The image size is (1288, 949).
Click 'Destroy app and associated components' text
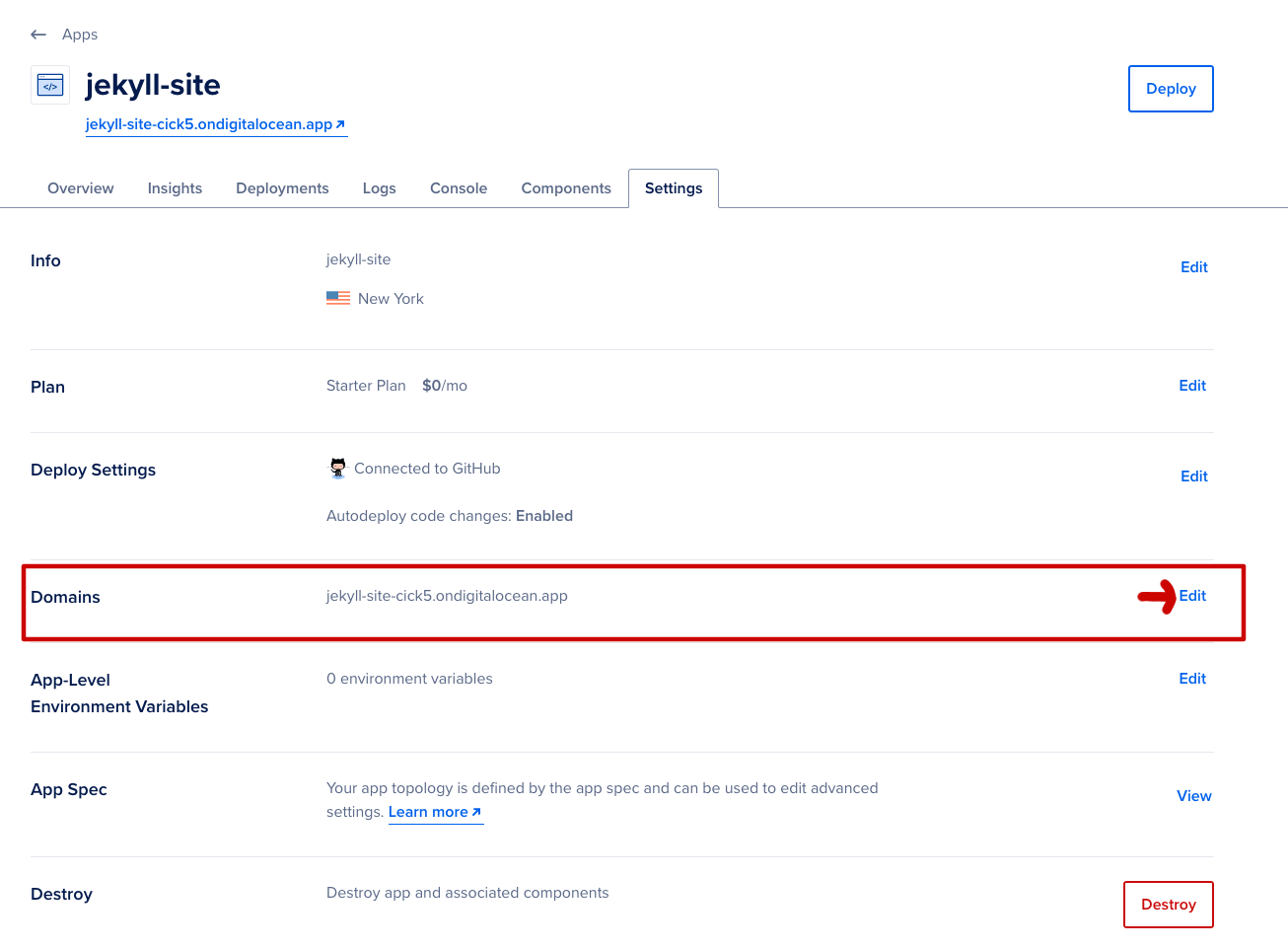[467, 893]
